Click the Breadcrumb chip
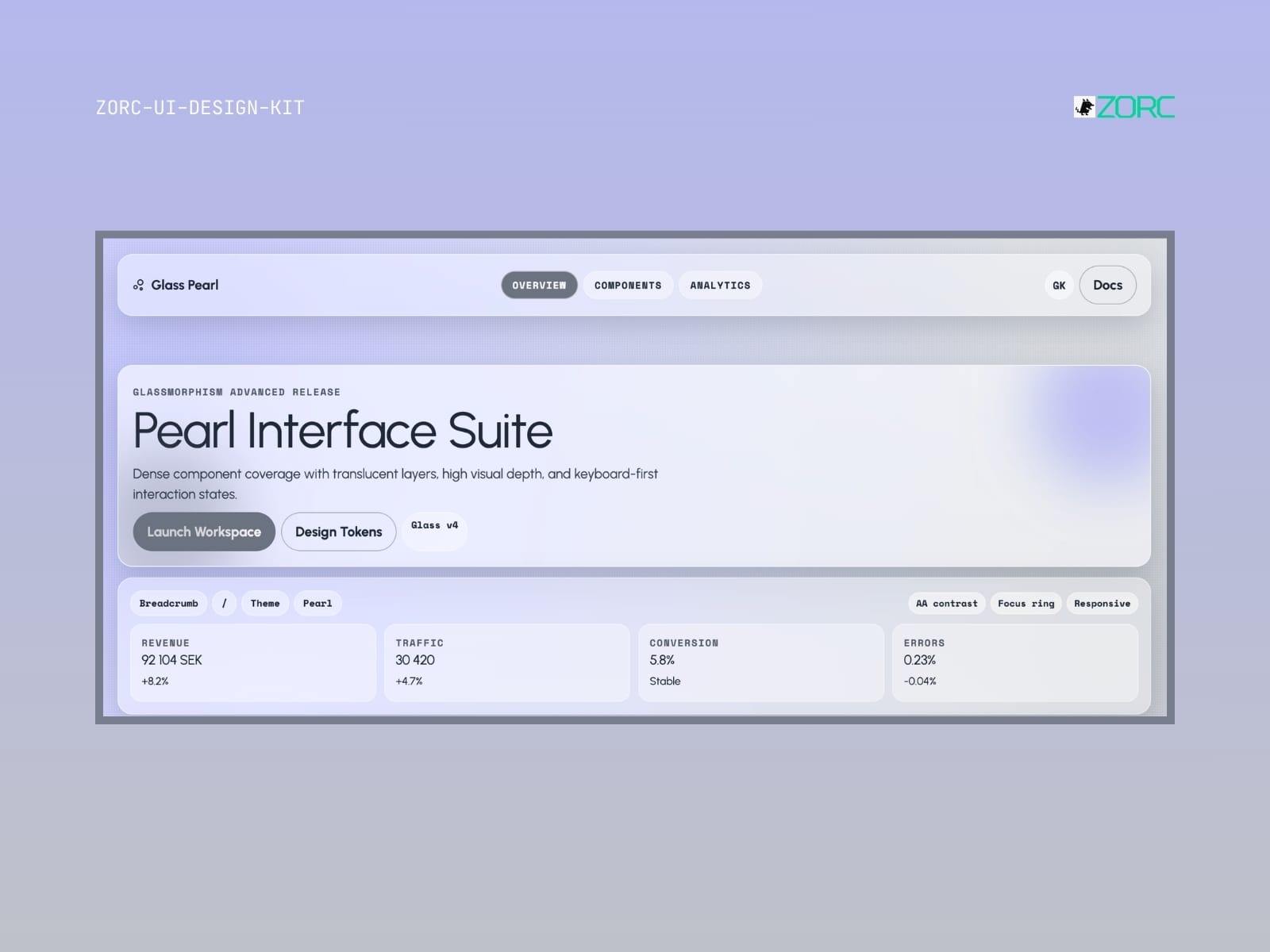The width and height of the screenshot is (1270, 952). [x=169, y=604]
